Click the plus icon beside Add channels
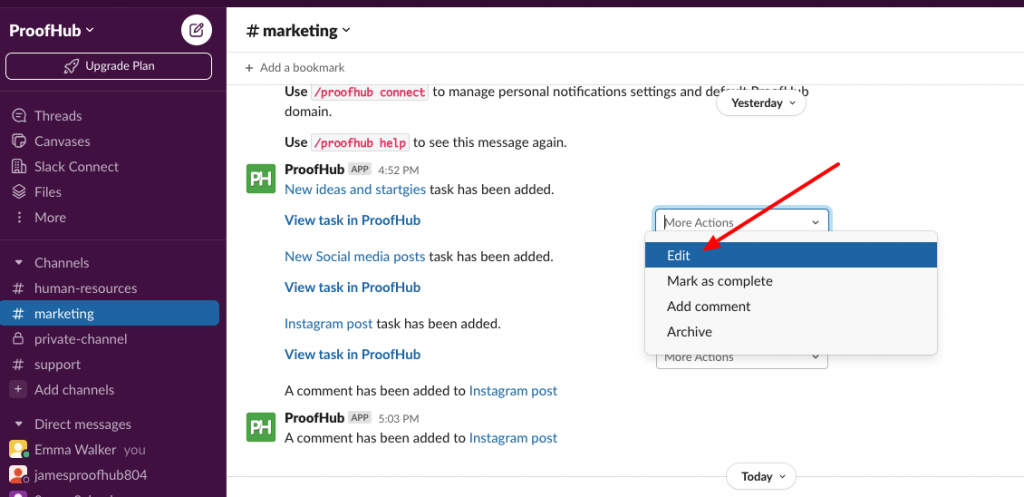1024x497 pixels. point(18,390)
